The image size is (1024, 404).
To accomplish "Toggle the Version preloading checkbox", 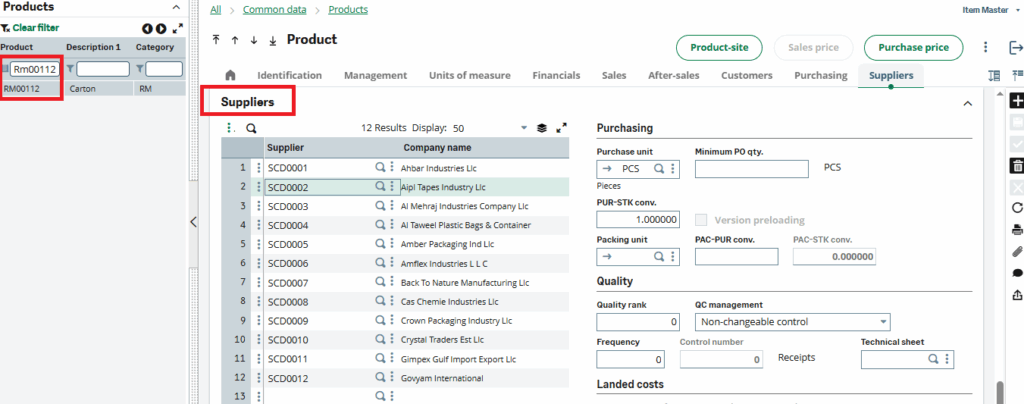I will coord(701,220).
